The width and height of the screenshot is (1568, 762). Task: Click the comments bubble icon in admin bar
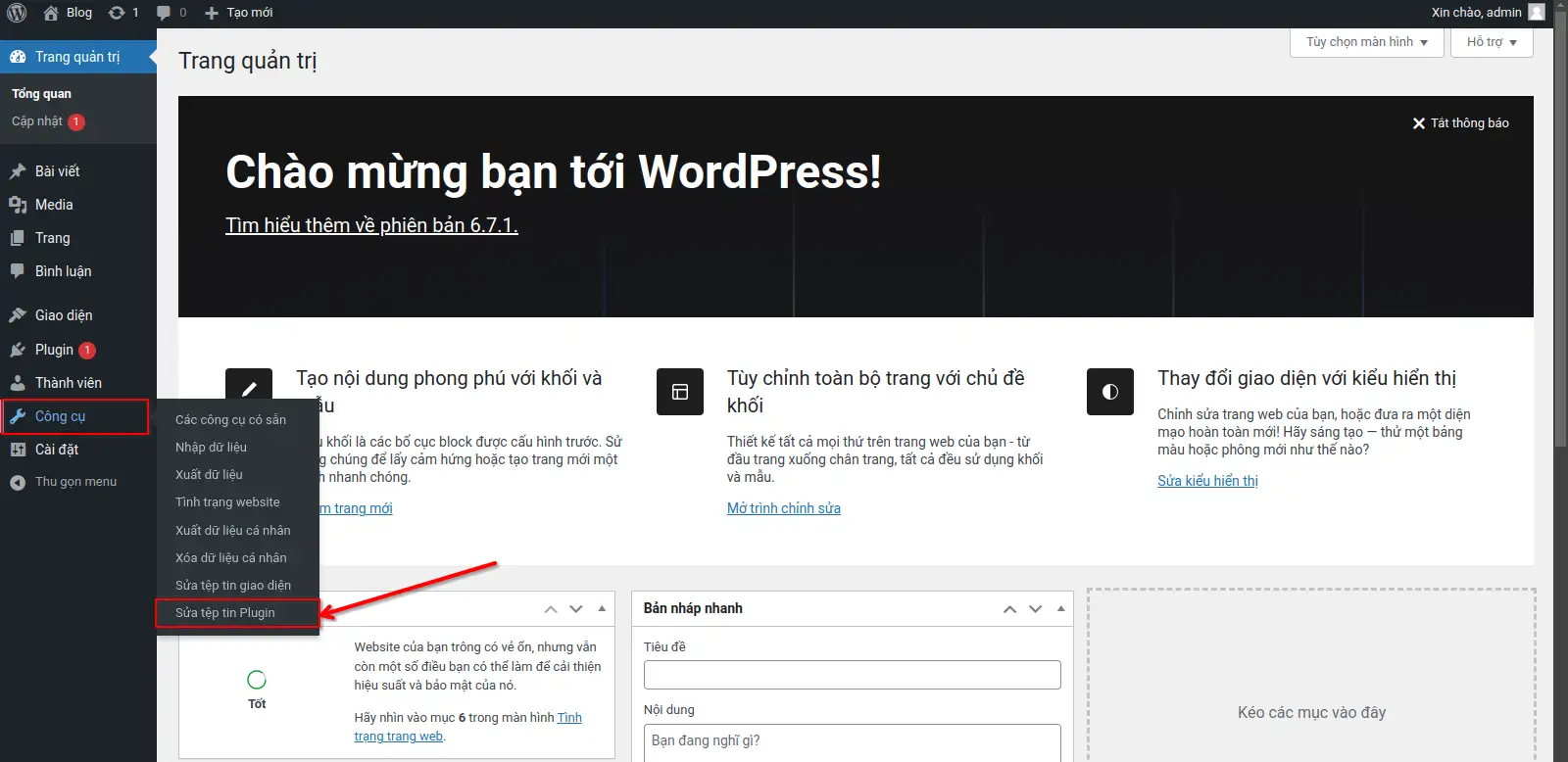click(x=164, y=13)
